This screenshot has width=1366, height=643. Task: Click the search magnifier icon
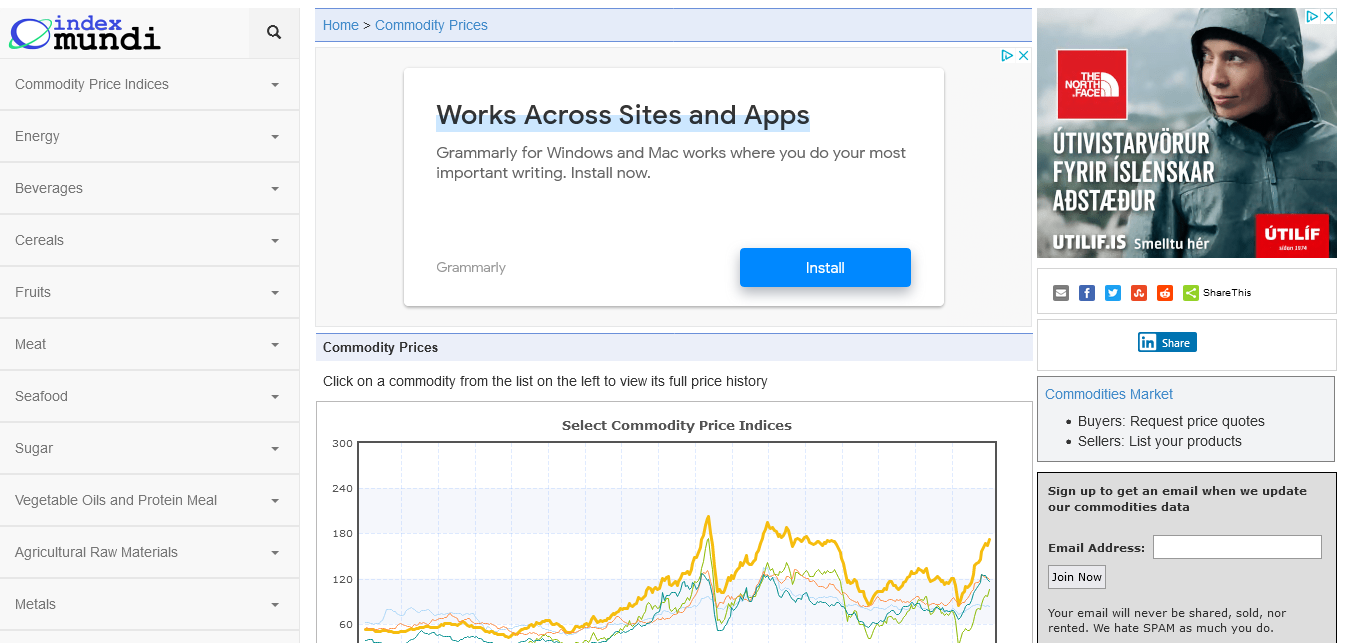click(274, 33)
